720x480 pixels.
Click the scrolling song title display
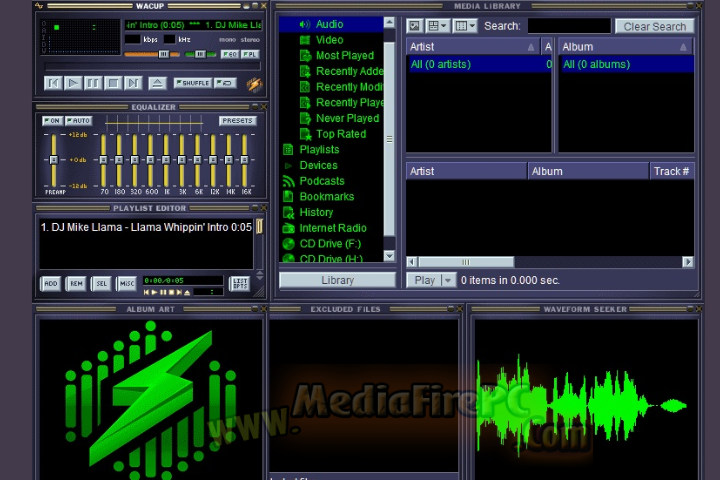tap(193, 25)
